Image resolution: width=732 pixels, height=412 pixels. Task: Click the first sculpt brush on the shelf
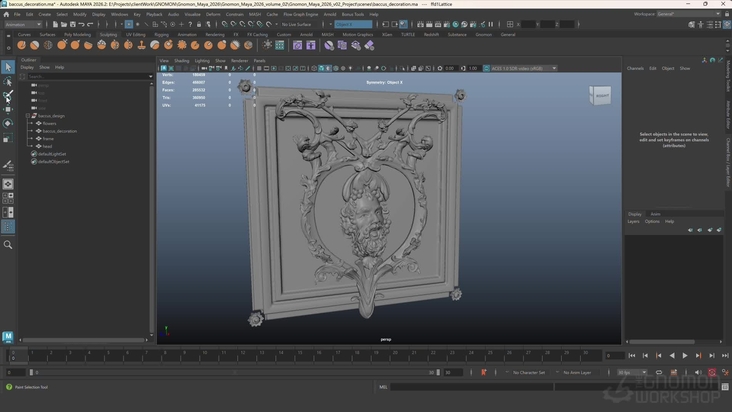click(24, 45)
